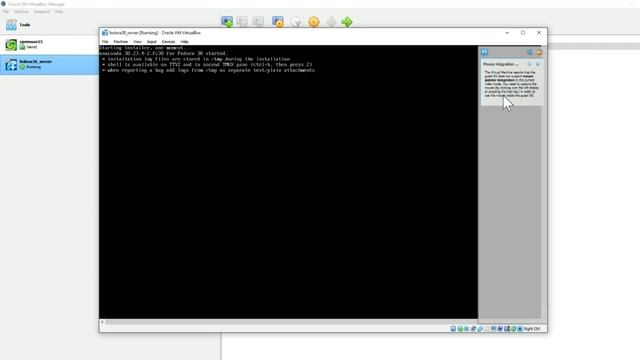This screenshot has width=640, height=360.
Task: Click the recording indicator in VM status bar
Action: click(500, 329)
